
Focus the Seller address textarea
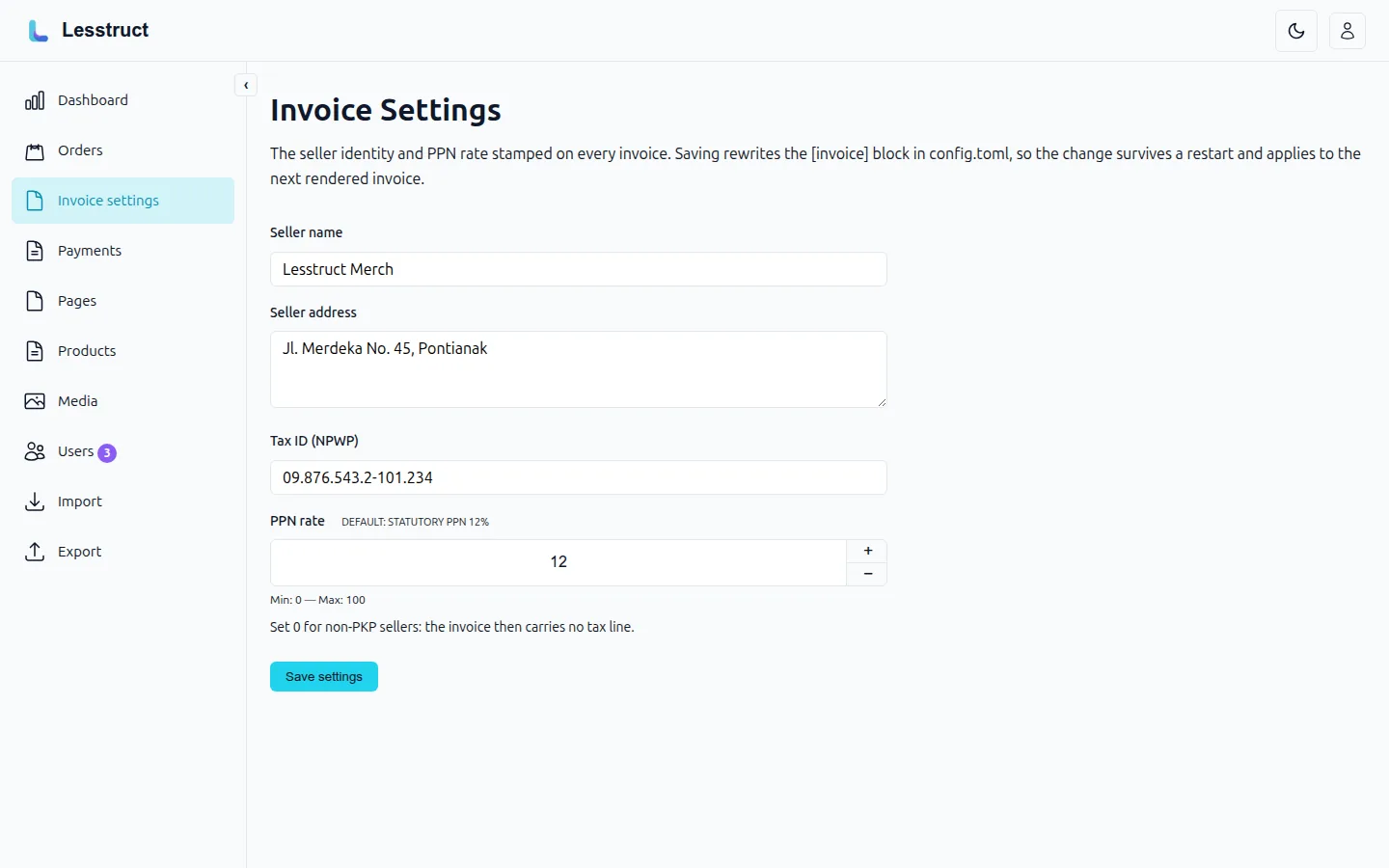pos(579,369)
